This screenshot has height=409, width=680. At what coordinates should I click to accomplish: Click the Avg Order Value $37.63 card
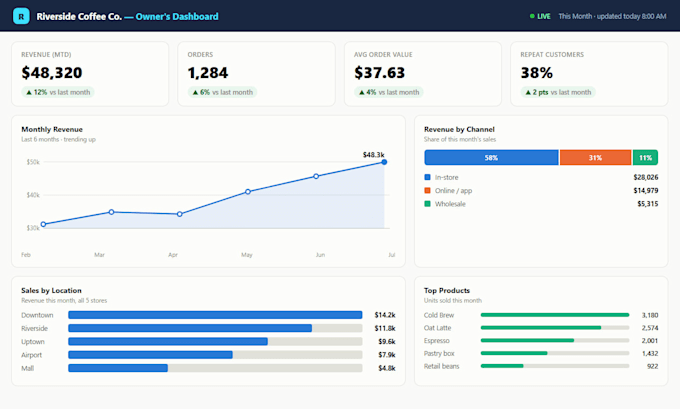pyautogui.click(x=423, y=74)
